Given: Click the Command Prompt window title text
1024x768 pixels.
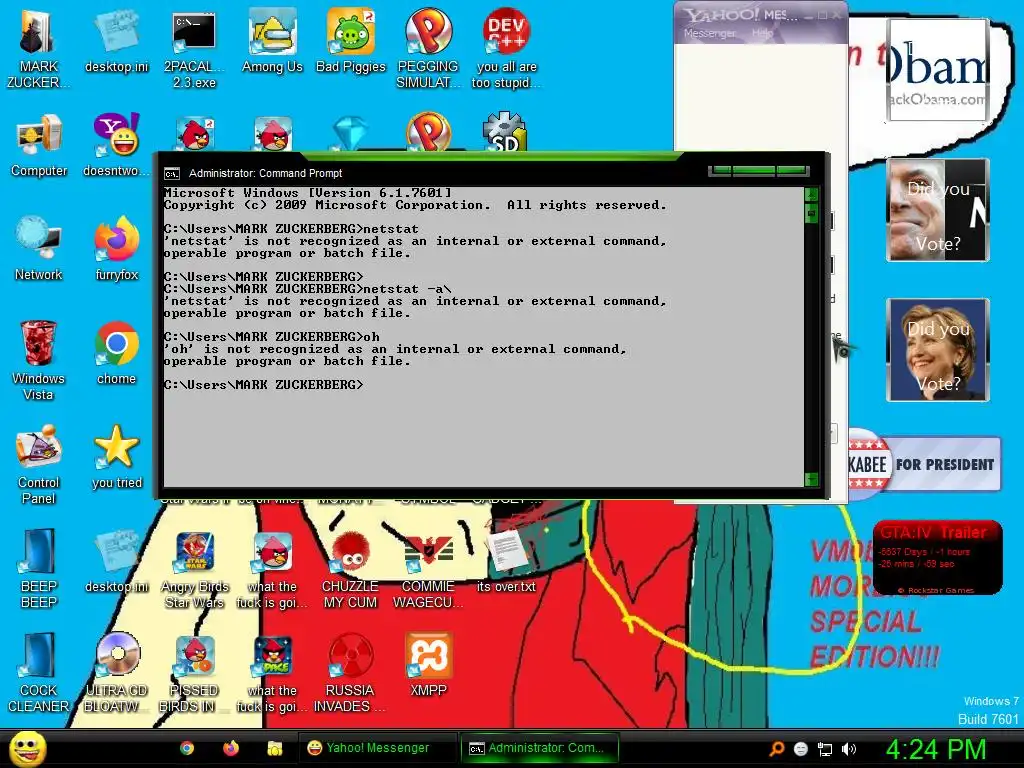Looking at the screenshot, I should [x=265, y=174].
